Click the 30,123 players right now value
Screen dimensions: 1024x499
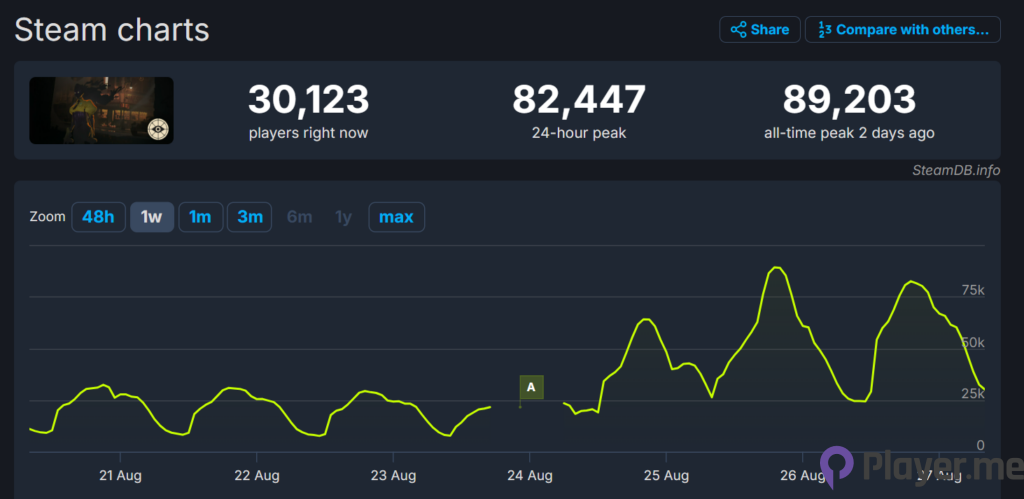308,100
